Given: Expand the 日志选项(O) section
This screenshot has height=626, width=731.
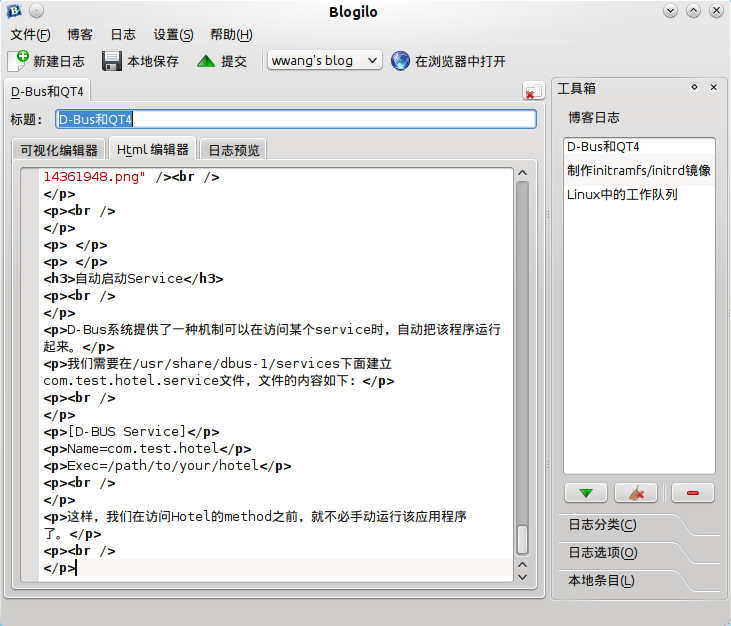Looking at the screenshot, I should [602, 553].
